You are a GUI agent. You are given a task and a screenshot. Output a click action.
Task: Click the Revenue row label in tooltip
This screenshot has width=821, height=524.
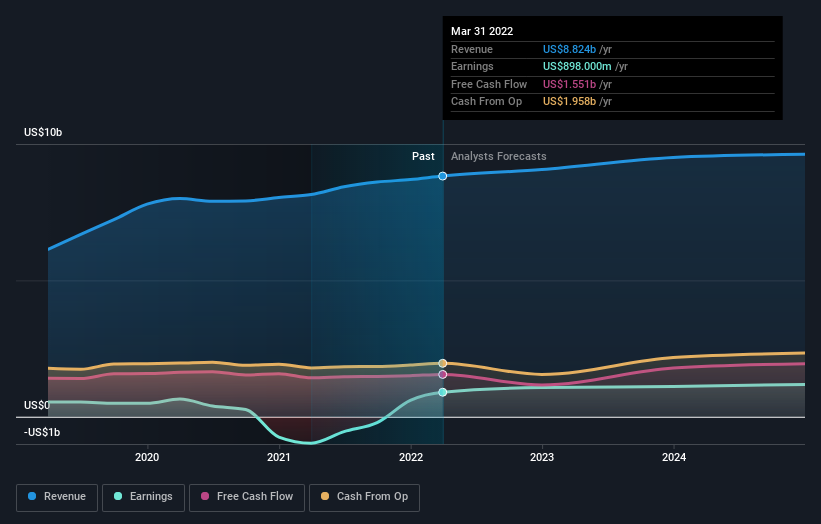472,49
